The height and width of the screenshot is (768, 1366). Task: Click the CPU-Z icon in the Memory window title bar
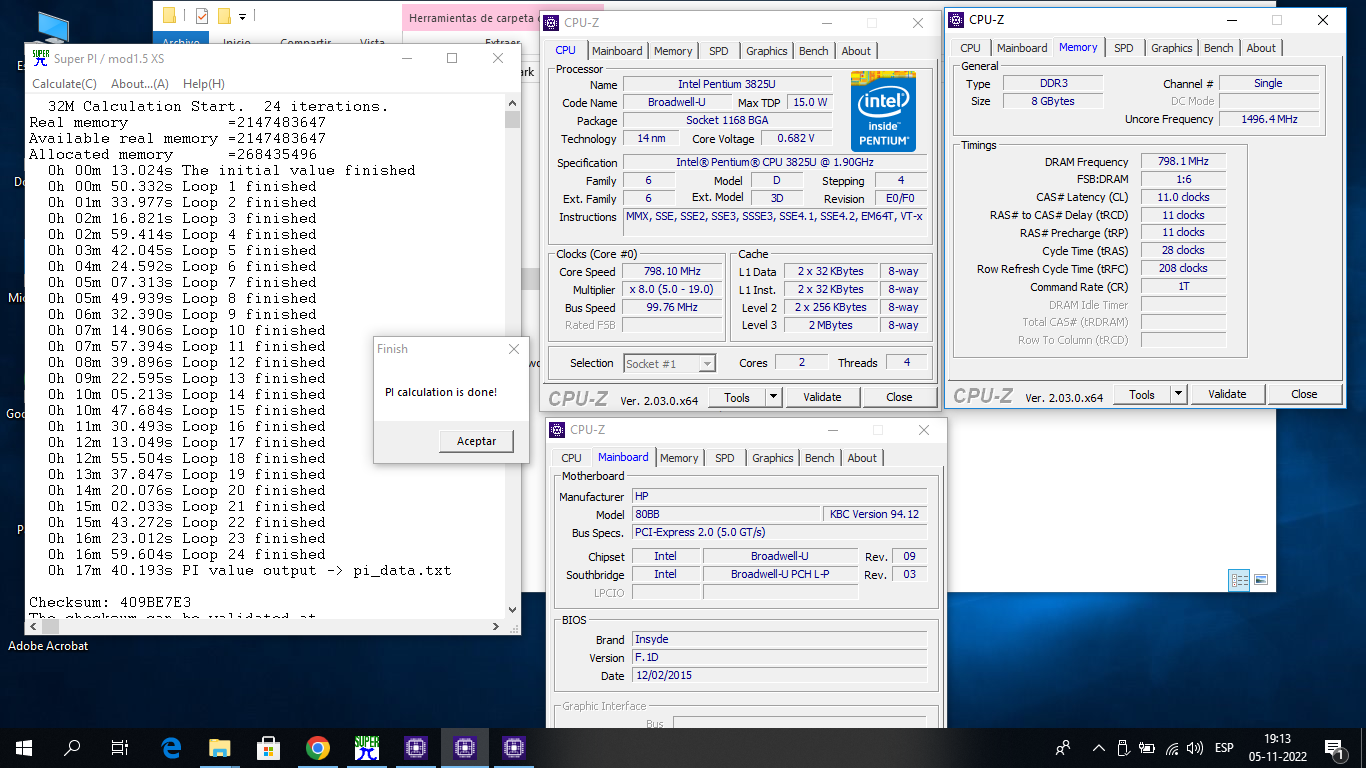click(x=956, y=19)
